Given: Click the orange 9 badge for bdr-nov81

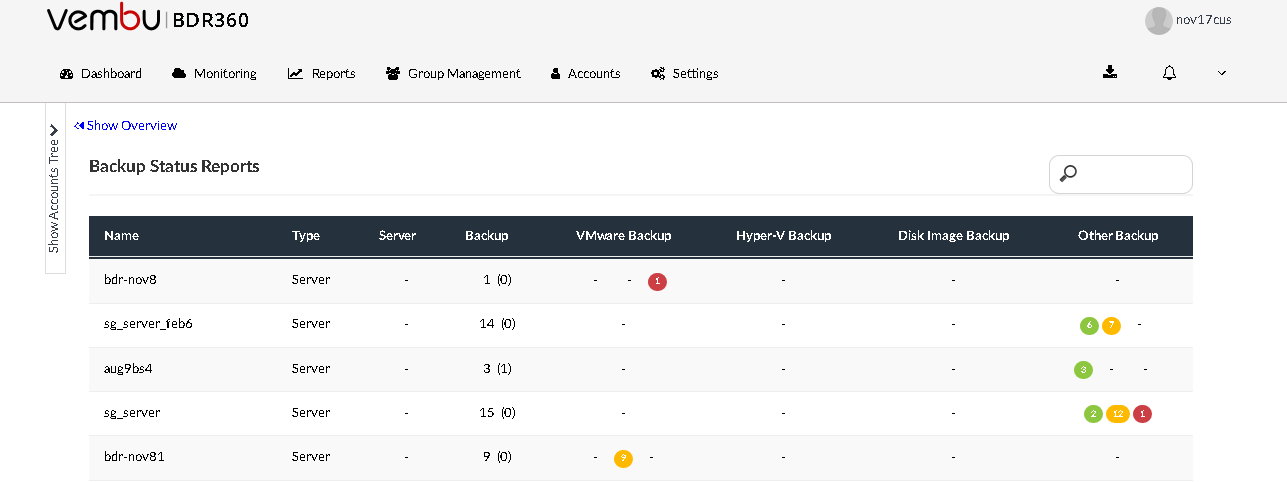Looking at the screenshot, I should click(x=623, y=458).
